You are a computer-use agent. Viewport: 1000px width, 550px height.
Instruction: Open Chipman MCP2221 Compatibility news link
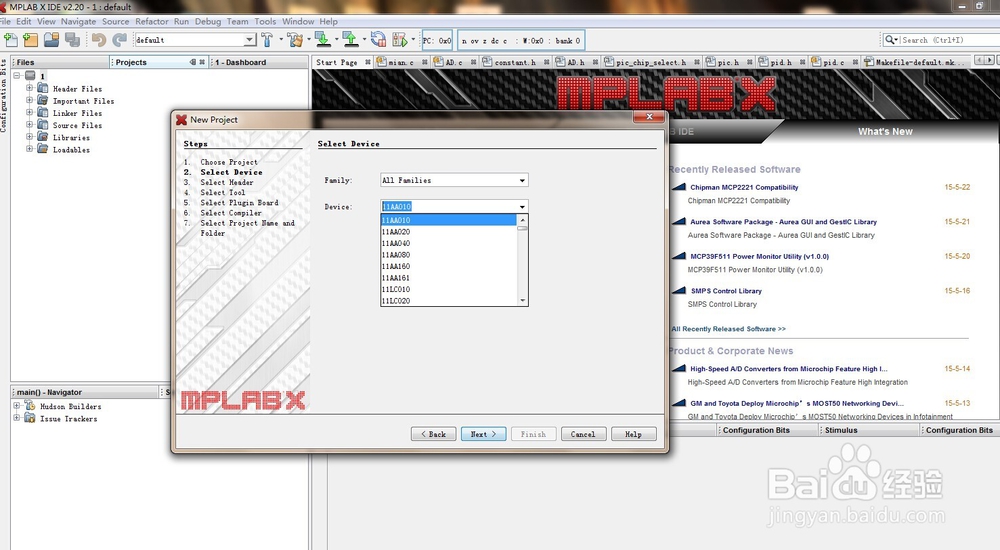[x=744, y=188]
